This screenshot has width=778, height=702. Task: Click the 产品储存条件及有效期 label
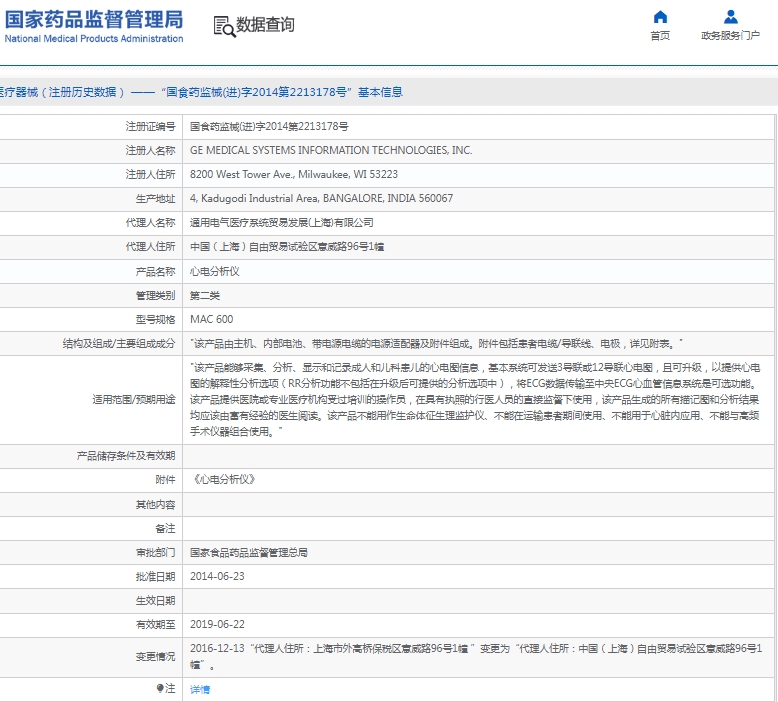(126, 455)
